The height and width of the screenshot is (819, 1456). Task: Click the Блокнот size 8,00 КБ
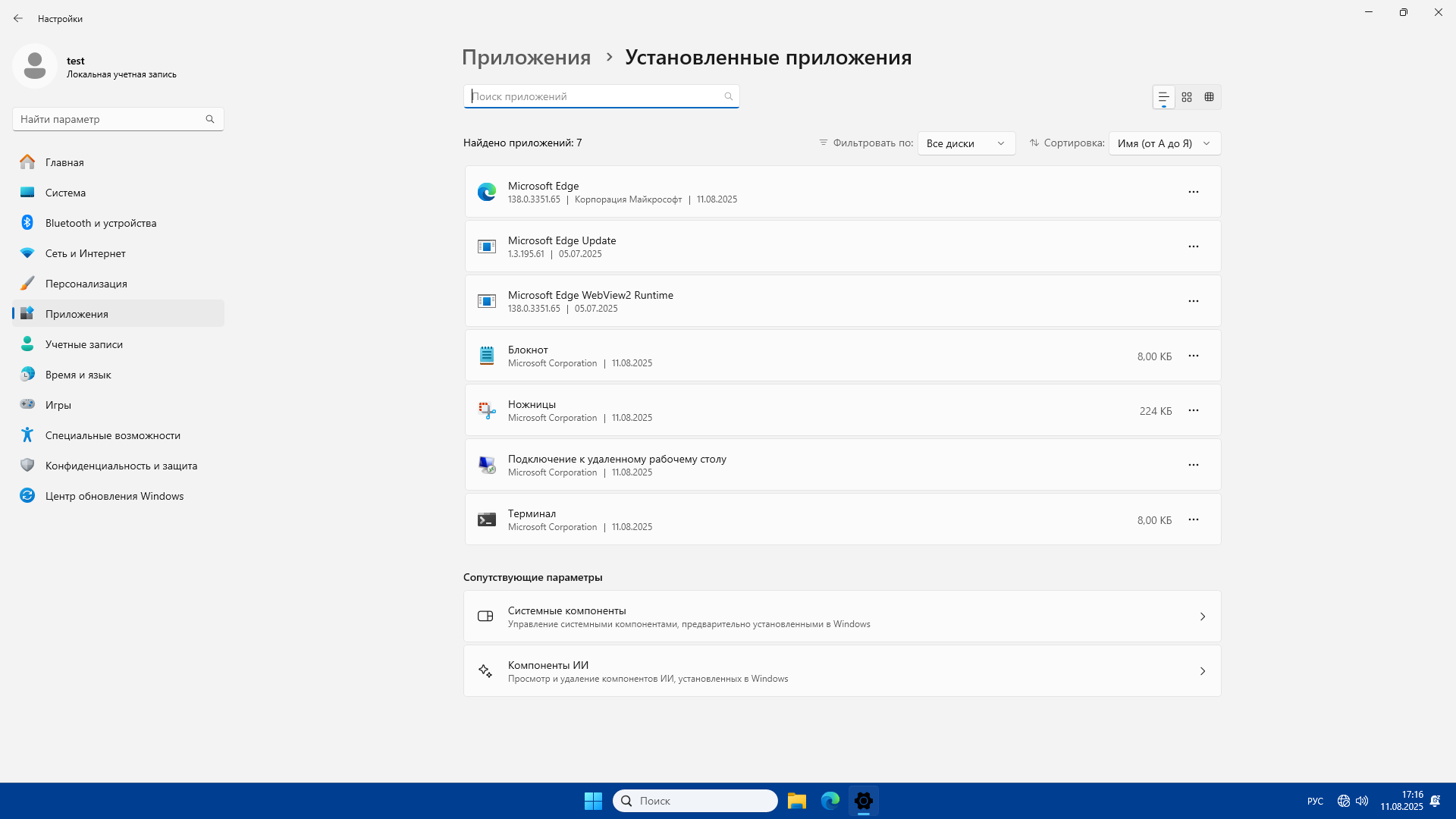coord(1154,356)
